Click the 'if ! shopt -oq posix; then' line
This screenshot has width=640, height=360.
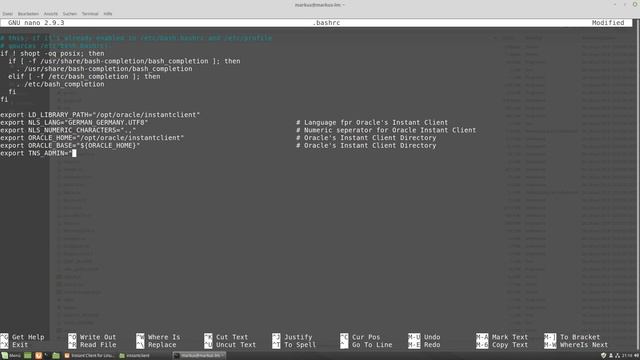(x=52, y=53)
